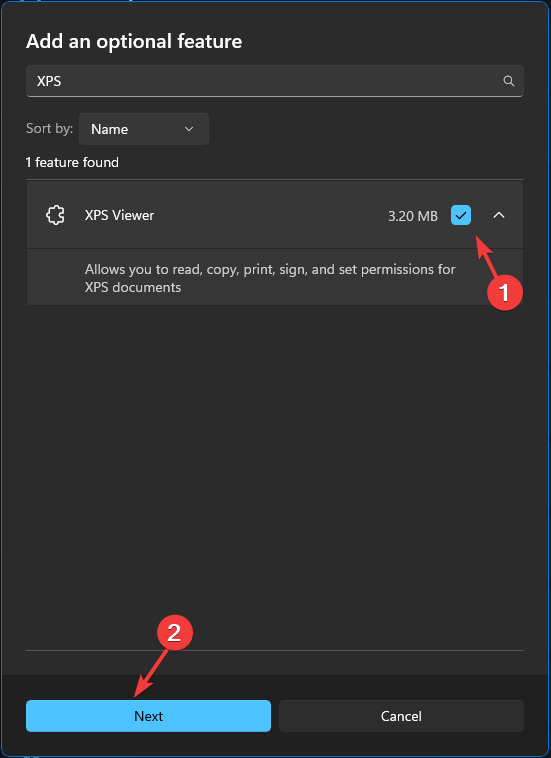The width and height of the screenshot is (551, 758).
Task: Click the "1 feature found" text
Action: pos(72,162)
